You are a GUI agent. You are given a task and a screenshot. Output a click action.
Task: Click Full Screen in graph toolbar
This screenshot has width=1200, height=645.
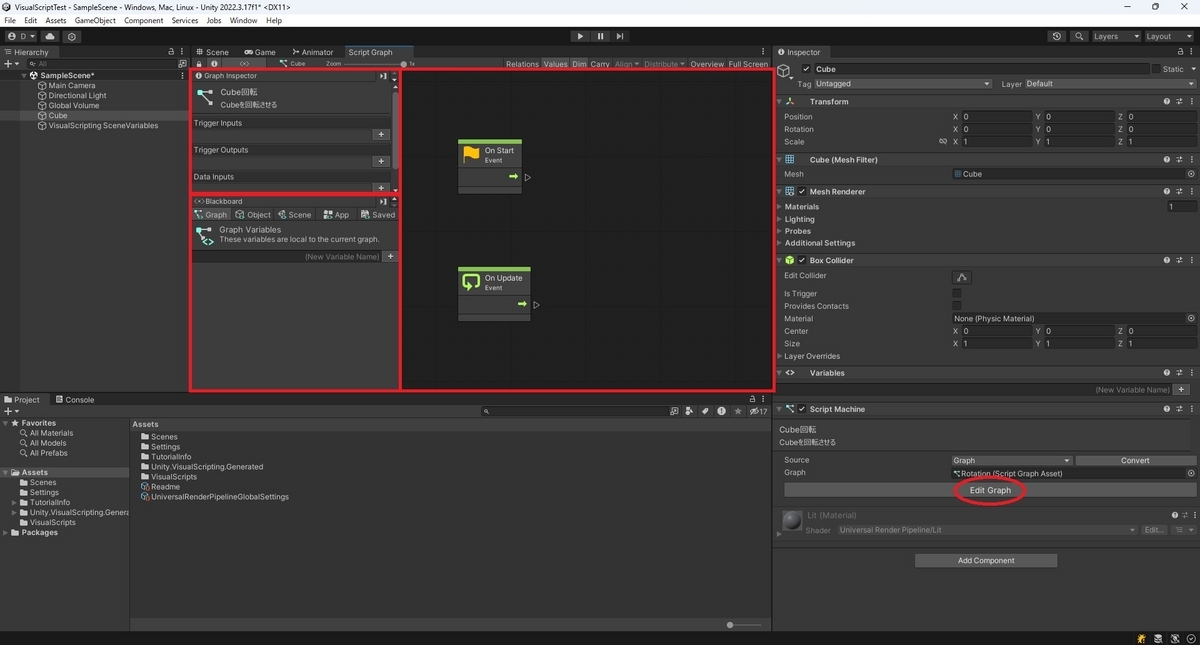click(748, 64)
